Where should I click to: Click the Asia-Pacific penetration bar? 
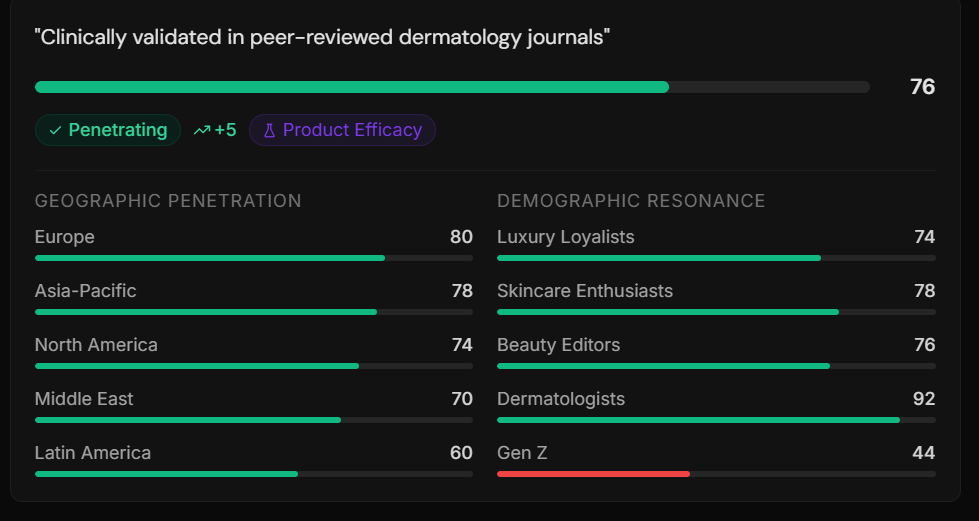click(253, 312)
